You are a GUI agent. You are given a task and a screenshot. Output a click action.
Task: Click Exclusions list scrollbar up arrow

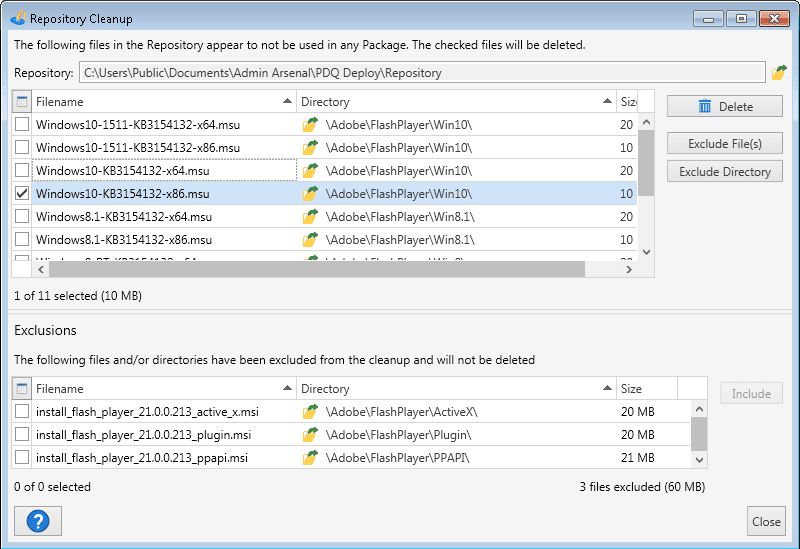pos(699,409)
